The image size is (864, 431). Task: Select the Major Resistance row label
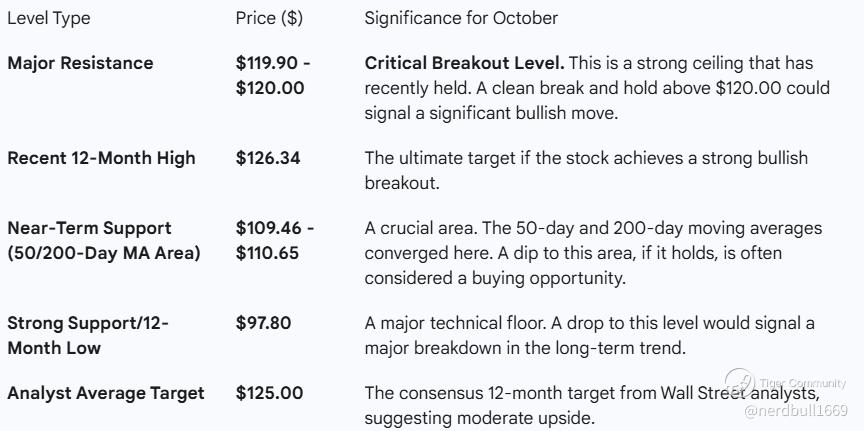(x=81, y=63)
